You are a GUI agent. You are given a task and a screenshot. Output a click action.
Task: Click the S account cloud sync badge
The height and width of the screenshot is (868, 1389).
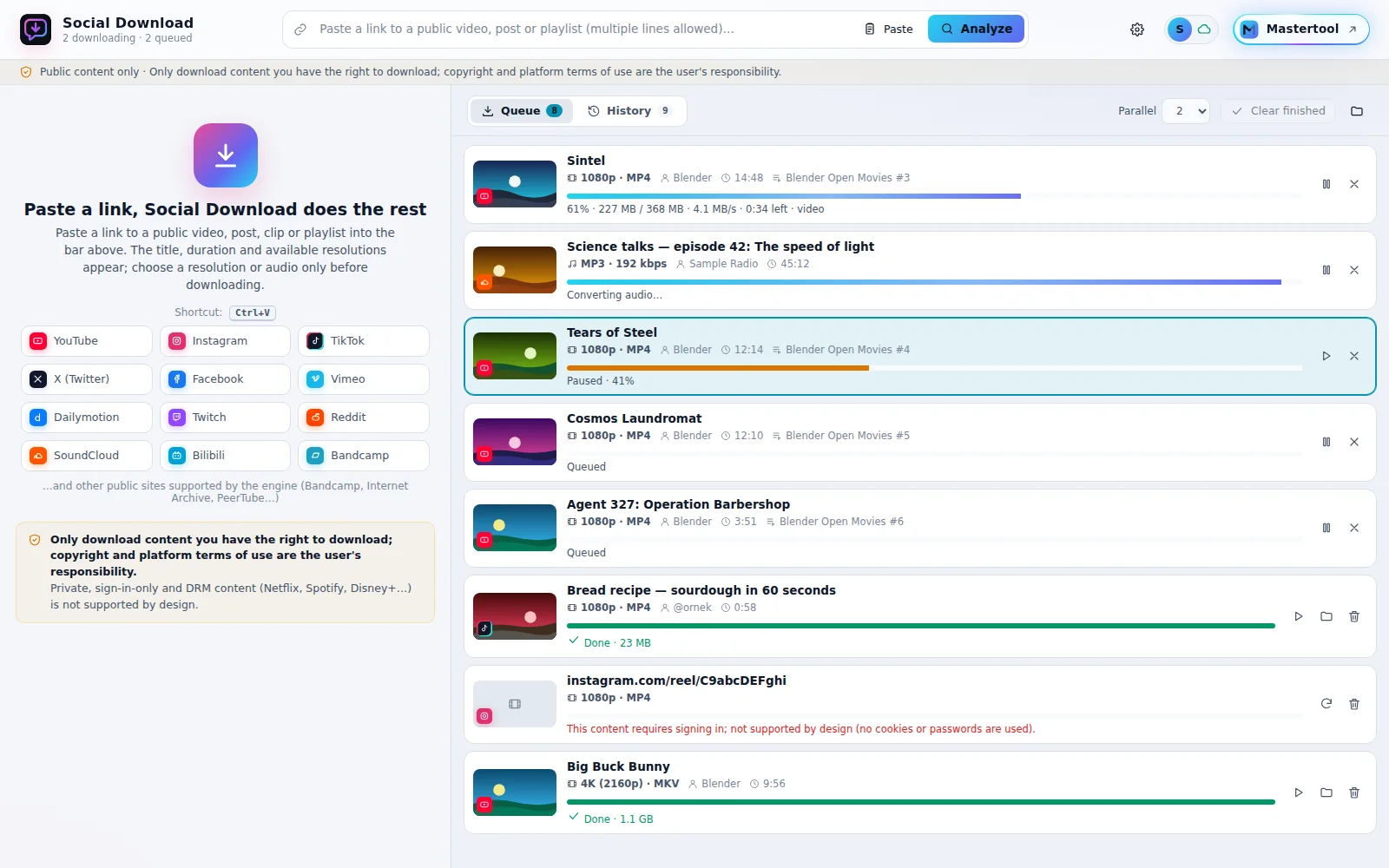[1191, 30]
